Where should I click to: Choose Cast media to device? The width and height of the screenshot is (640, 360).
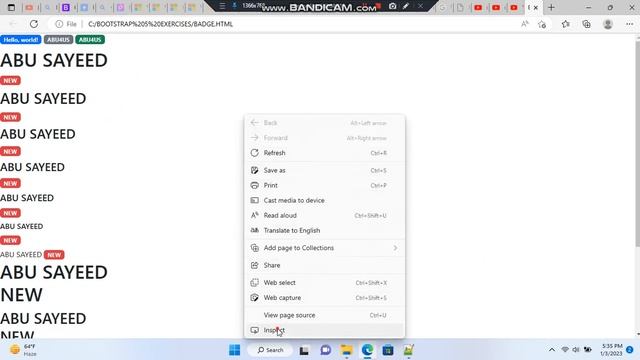click(x=324, y=200)
